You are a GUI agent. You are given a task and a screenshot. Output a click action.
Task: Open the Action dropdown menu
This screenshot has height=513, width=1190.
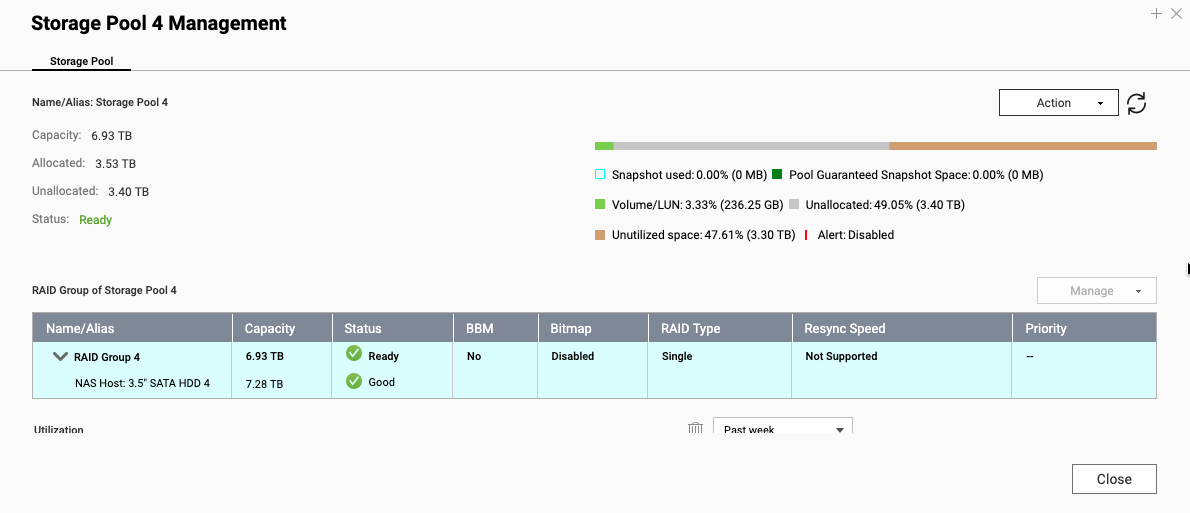1058,103
